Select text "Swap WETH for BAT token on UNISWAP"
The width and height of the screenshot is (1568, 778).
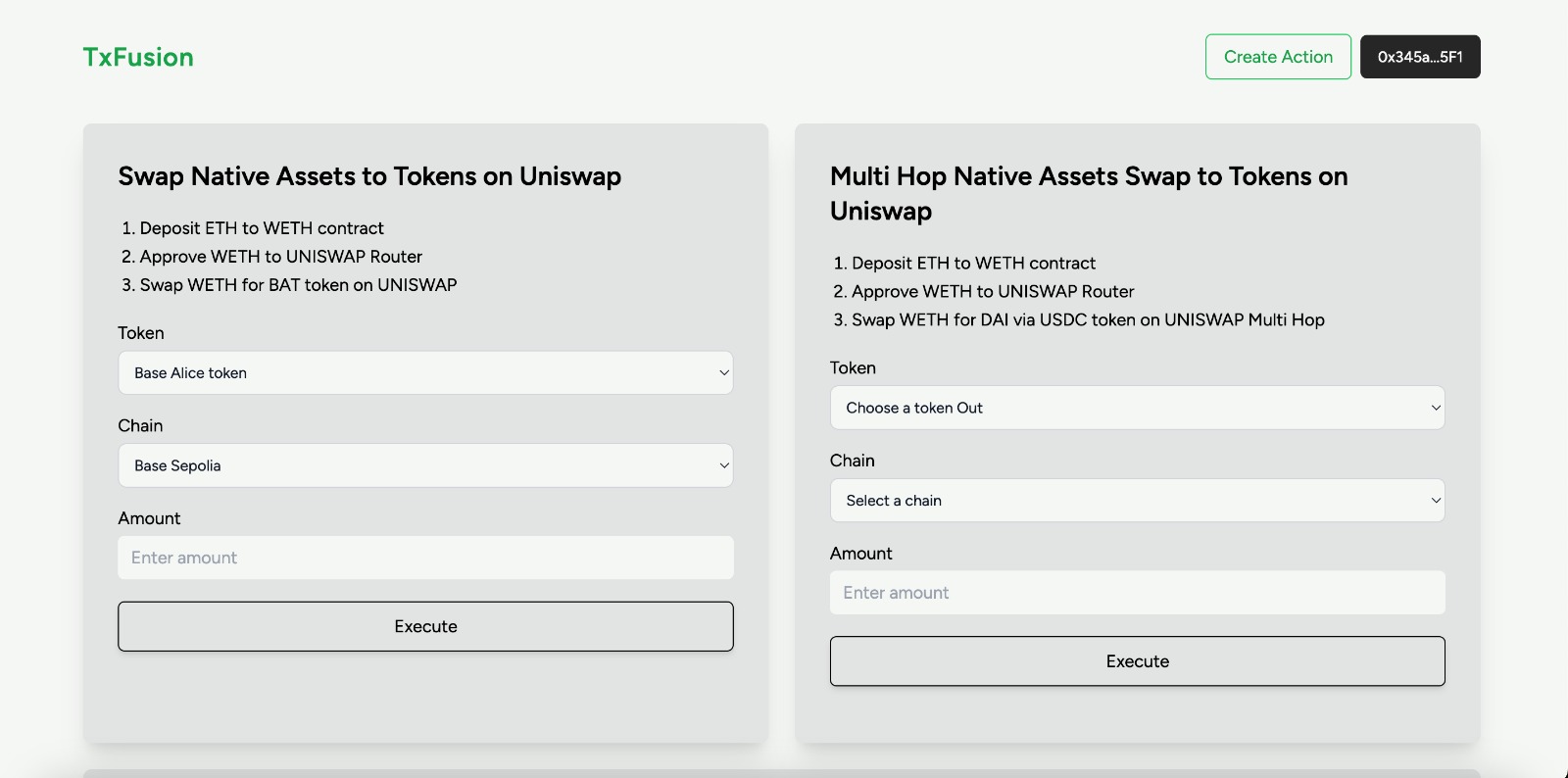click(298, 285)
